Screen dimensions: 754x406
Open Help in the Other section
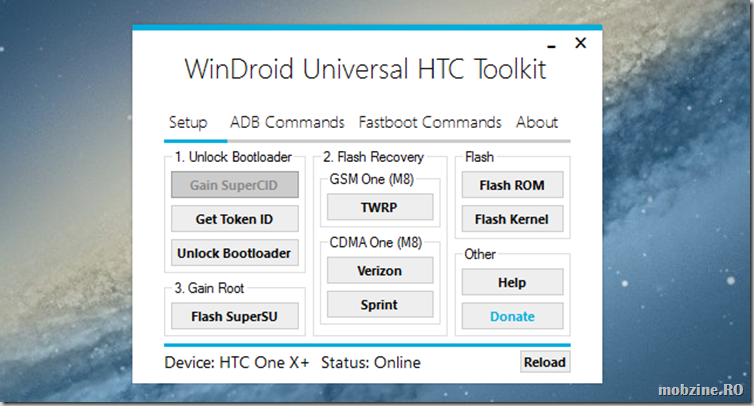click(x=513, y=282)
